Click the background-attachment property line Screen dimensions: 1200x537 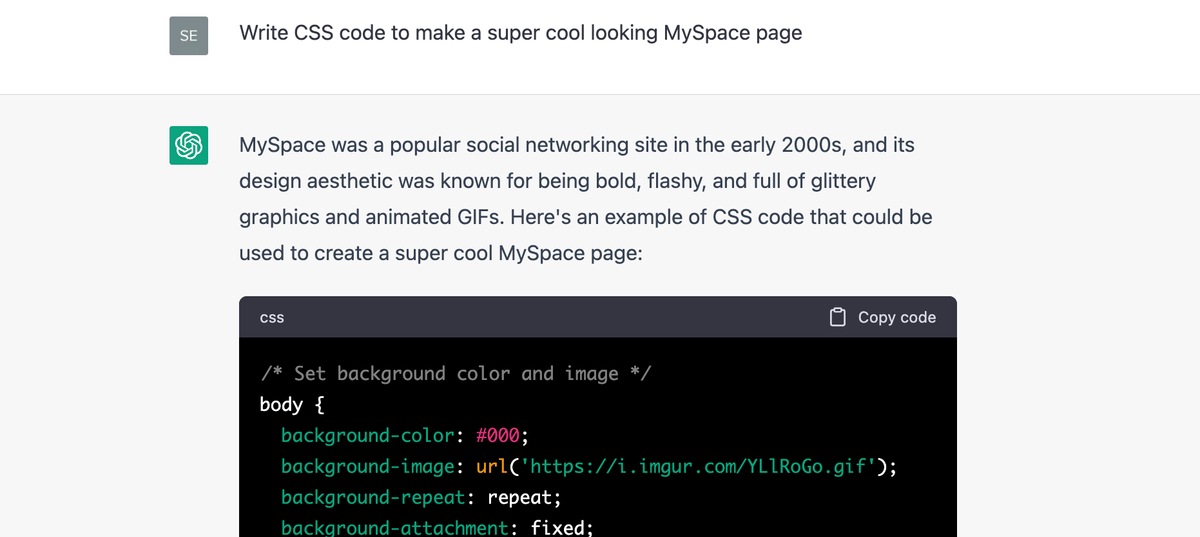click(437, 527)
